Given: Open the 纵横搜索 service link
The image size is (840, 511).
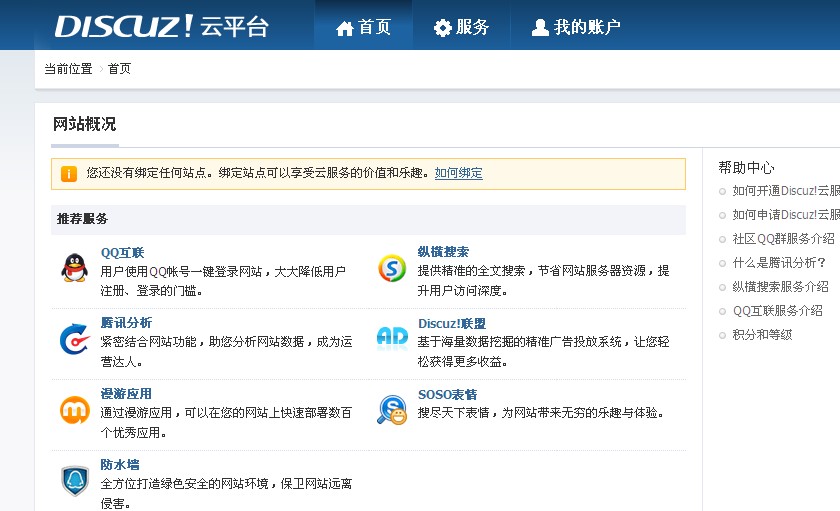Looking at the screenshot, I should tap(443, 252).
